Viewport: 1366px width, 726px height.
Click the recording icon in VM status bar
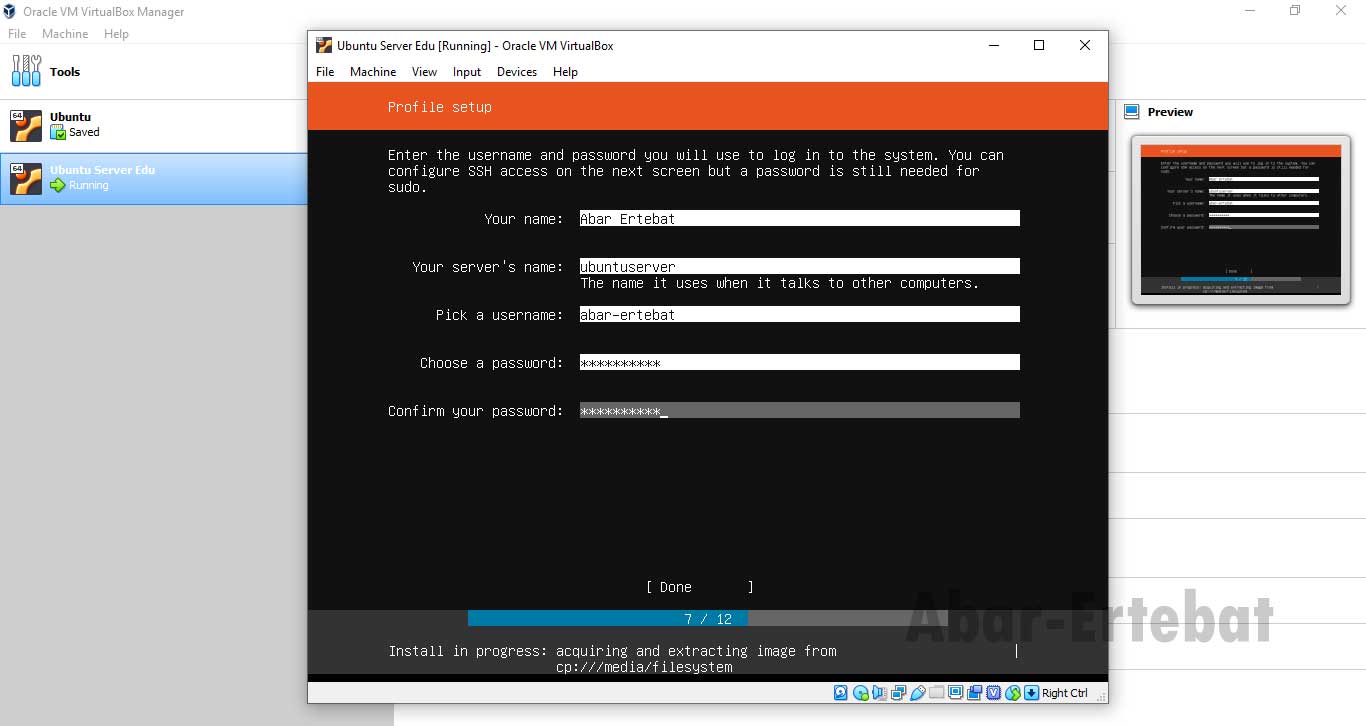(975, 692)
